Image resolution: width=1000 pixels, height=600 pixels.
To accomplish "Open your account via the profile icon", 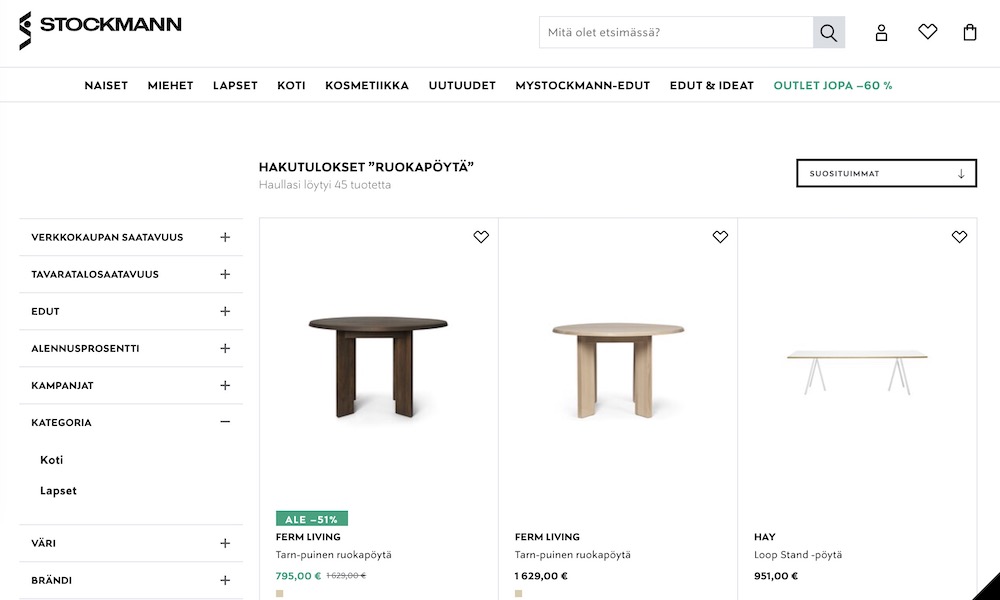I will click(881, 32).
